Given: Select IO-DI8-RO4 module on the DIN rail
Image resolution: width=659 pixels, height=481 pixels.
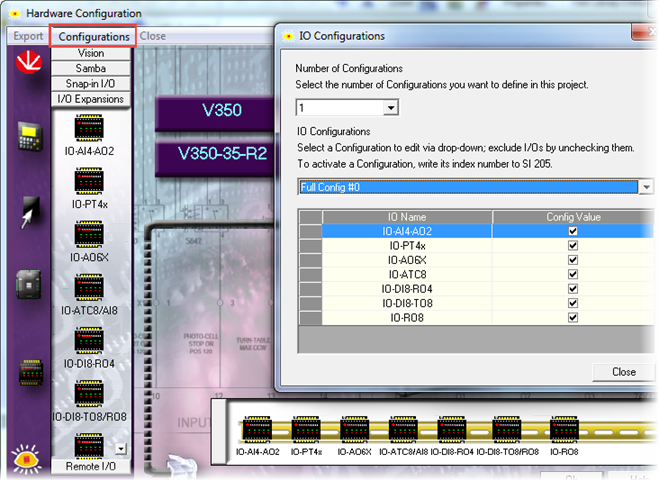Looking at the screenshot, I should point(452,430).
